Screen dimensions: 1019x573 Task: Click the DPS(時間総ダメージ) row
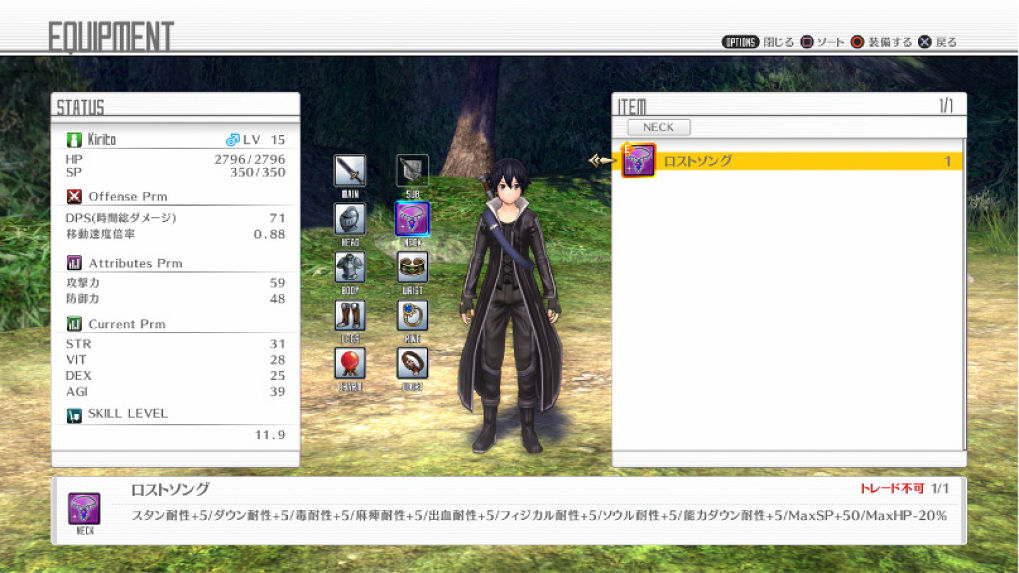click(175, 218)
